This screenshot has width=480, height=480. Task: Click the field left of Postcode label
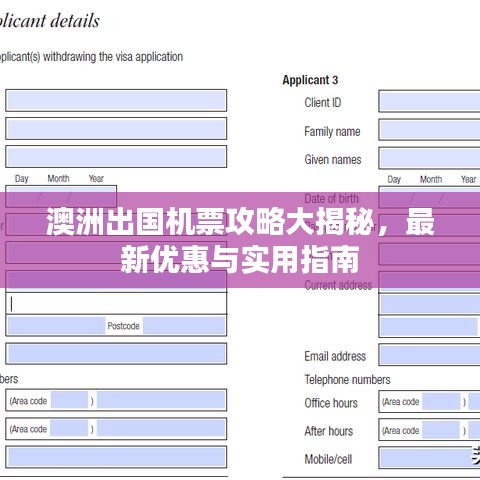56,326
